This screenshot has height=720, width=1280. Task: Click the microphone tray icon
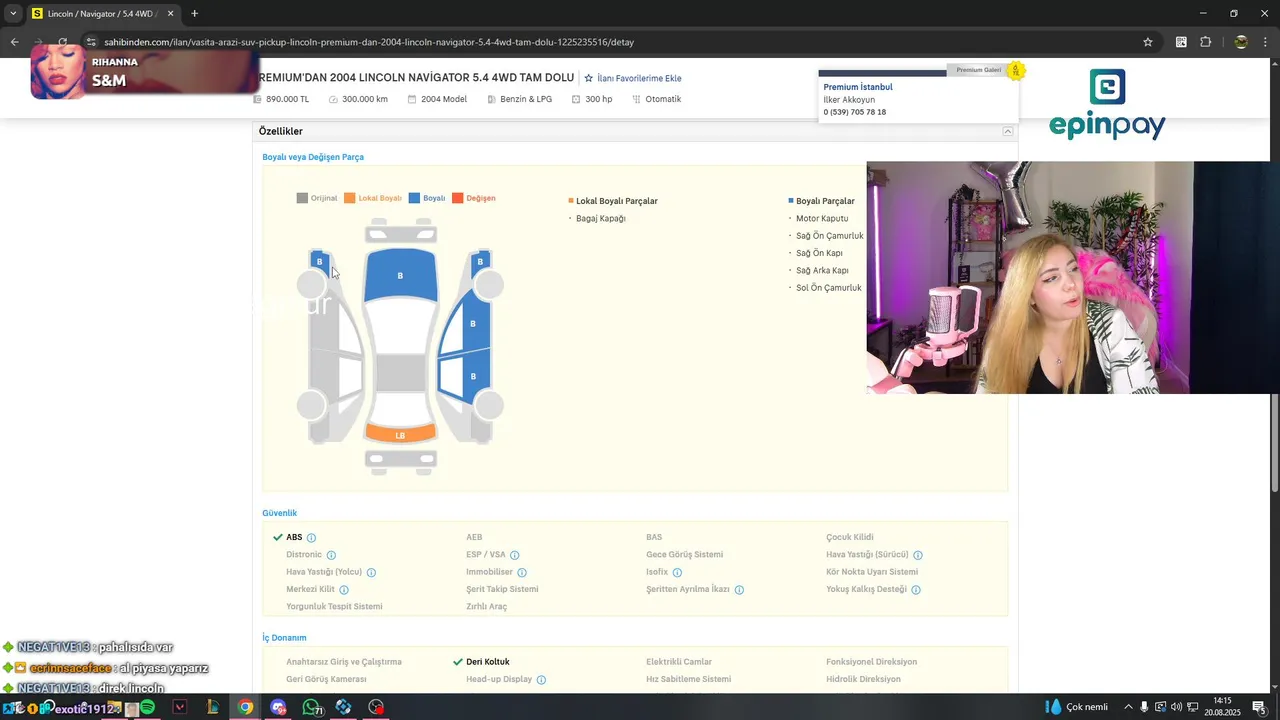click(x=1145, y=707)
